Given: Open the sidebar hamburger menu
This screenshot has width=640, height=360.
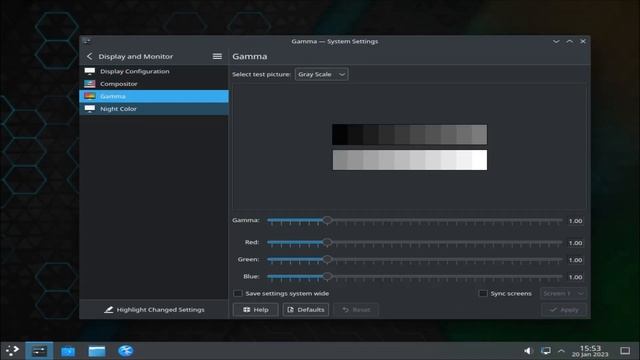Looking at the screenshot, I should 217,56.
